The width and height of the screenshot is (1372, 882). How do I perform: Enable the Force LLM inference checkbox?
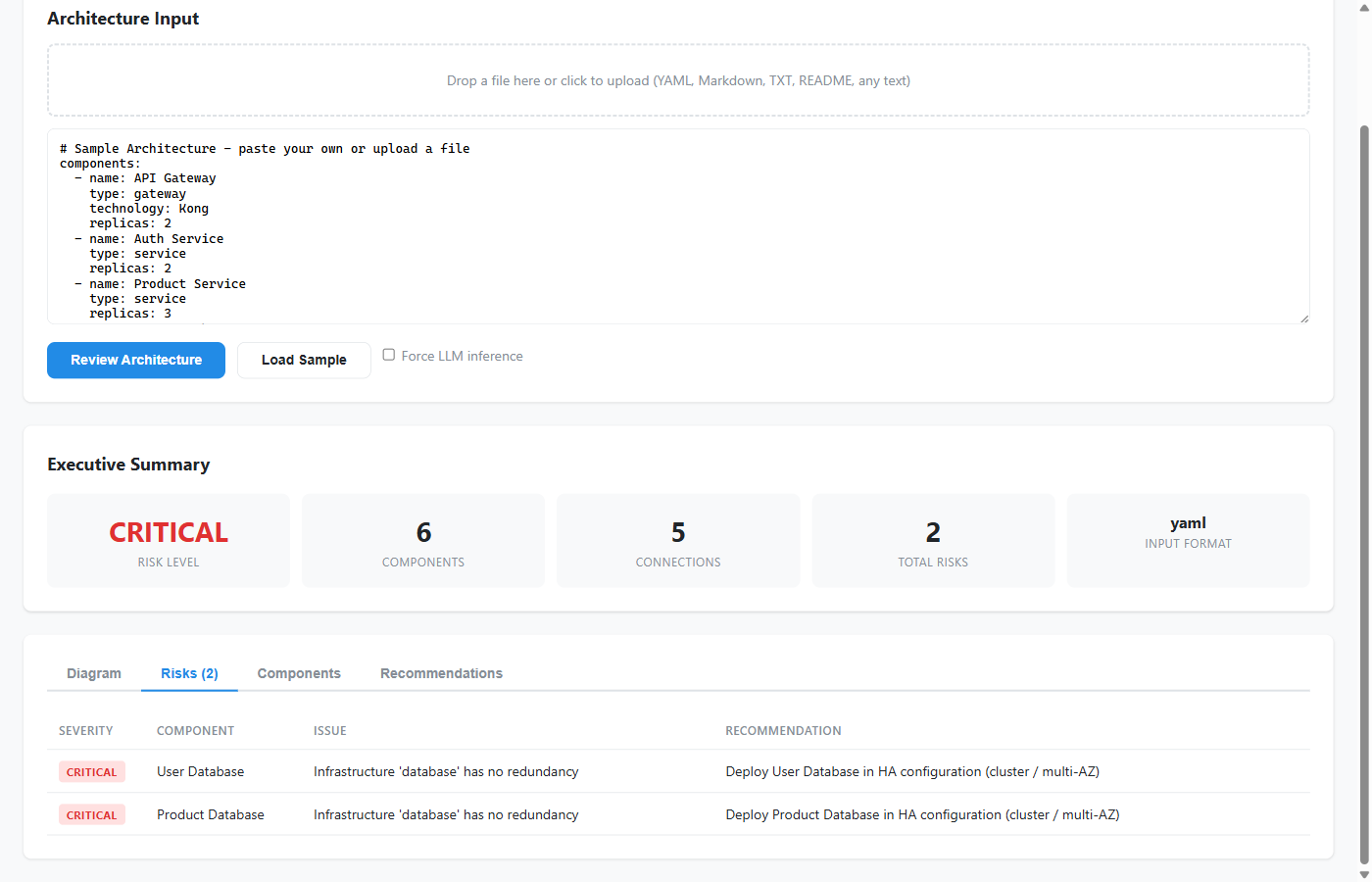click(389, 355)
